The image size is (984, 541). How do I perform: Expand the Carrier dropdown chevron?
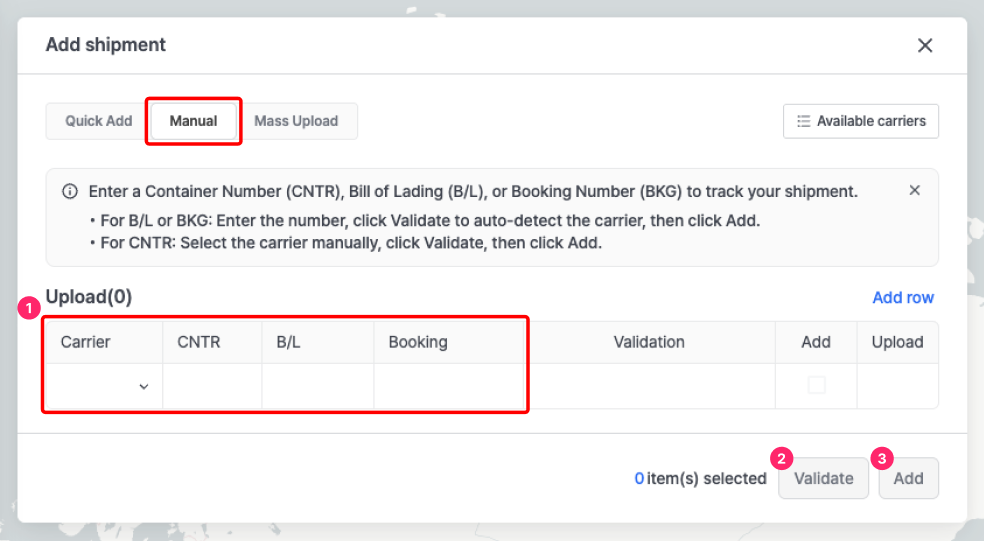[144, 387]
